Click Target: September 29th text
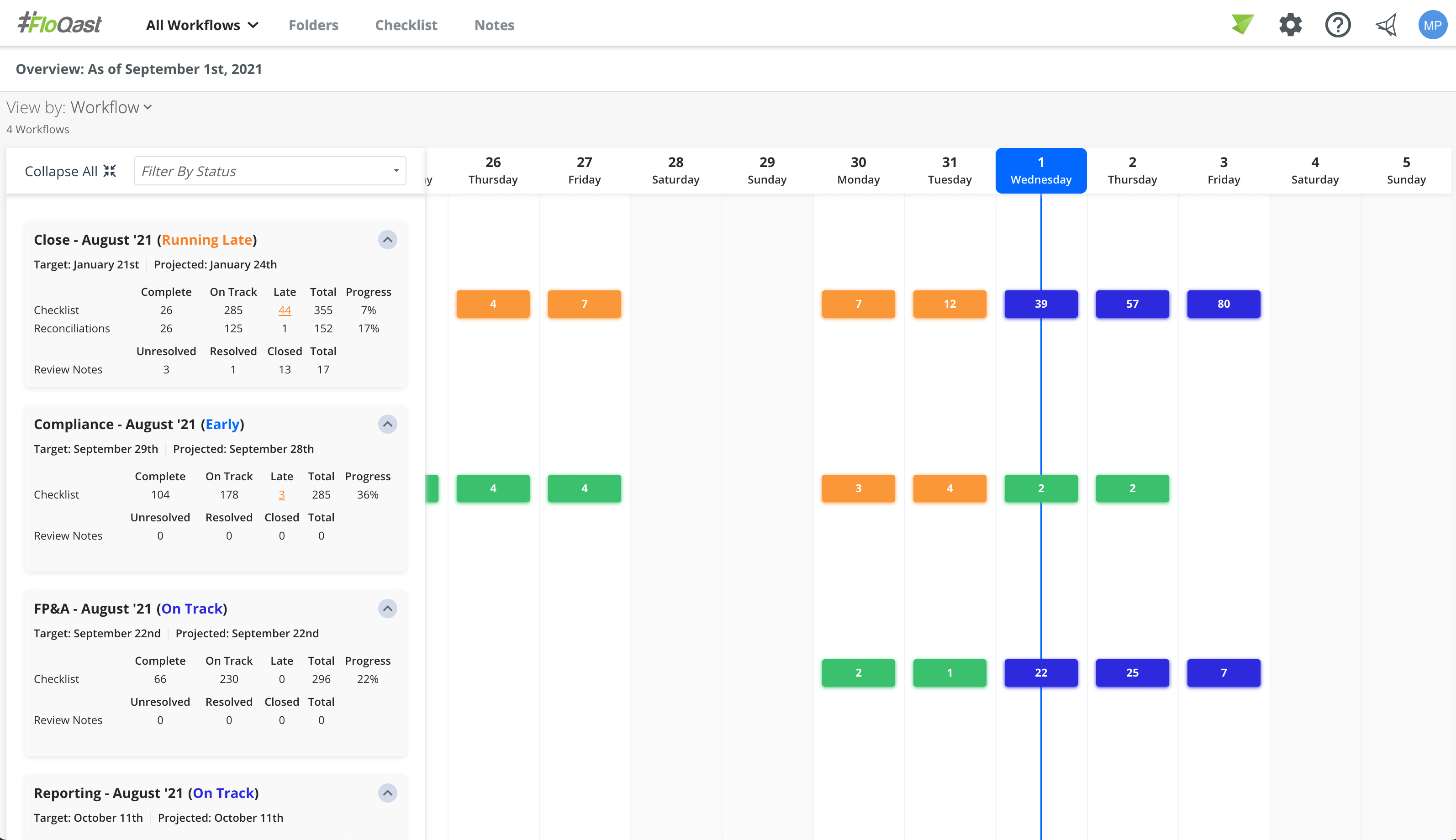The width and height of the screenshot is (1456, 840). coord(96,449)
